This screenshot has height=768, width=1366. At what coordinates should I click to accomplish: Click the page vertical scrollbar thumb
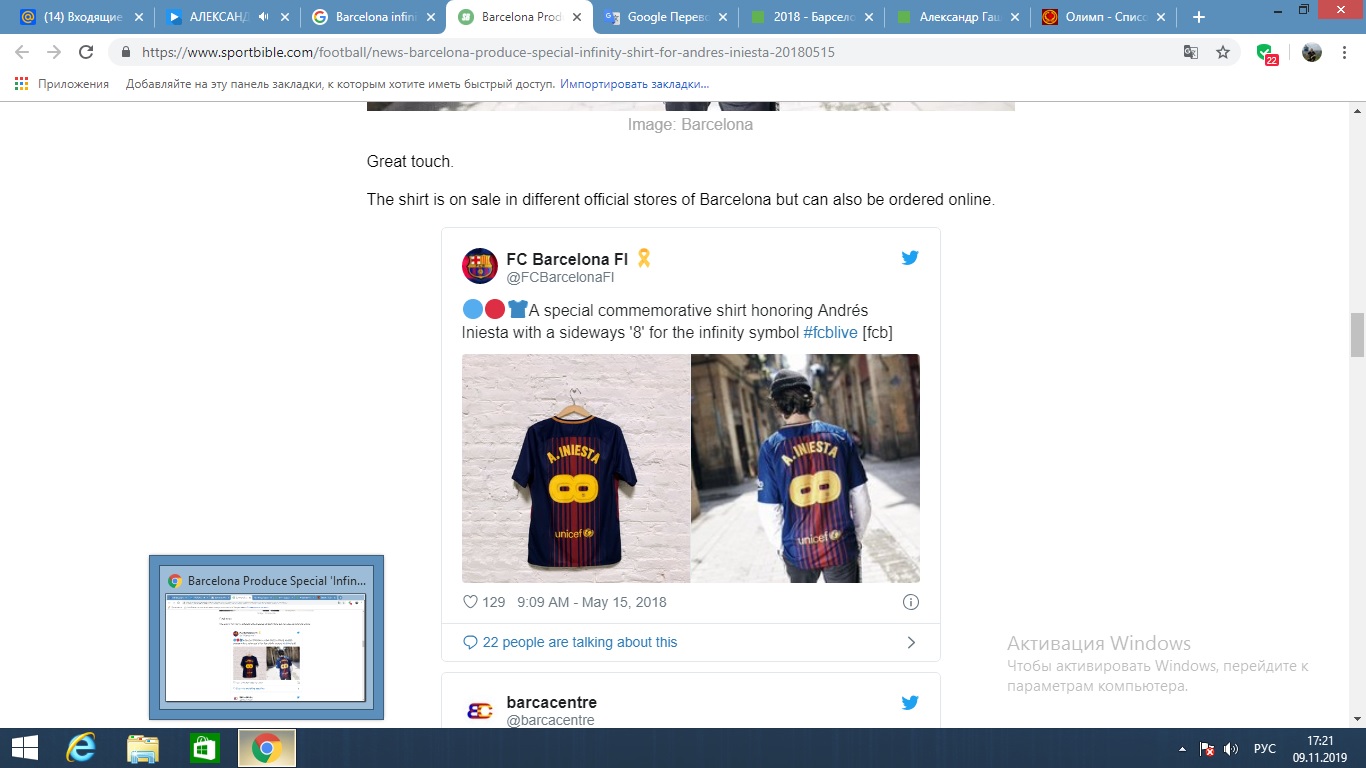click(x=1357, y=334)
